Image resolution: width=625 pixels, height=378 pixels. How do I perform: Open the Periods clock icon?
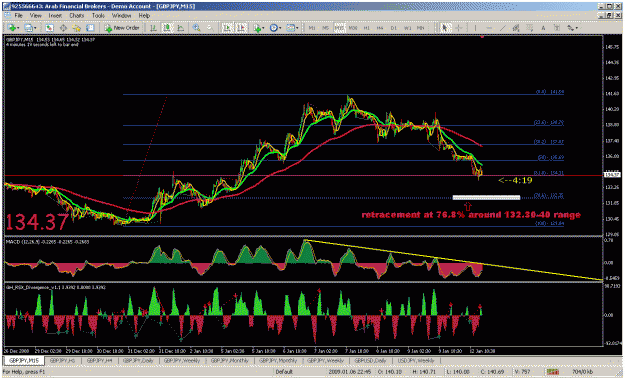[x=274, y=28]
